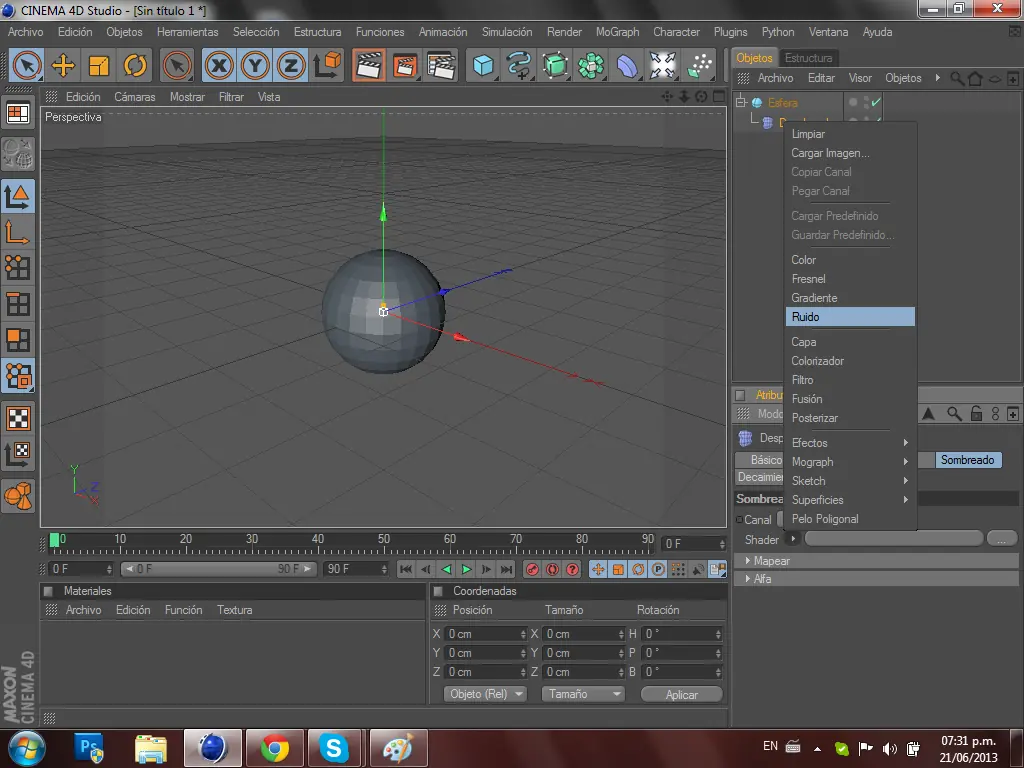
Task: Select the polygons mode icon
Action: pos(18,340)
